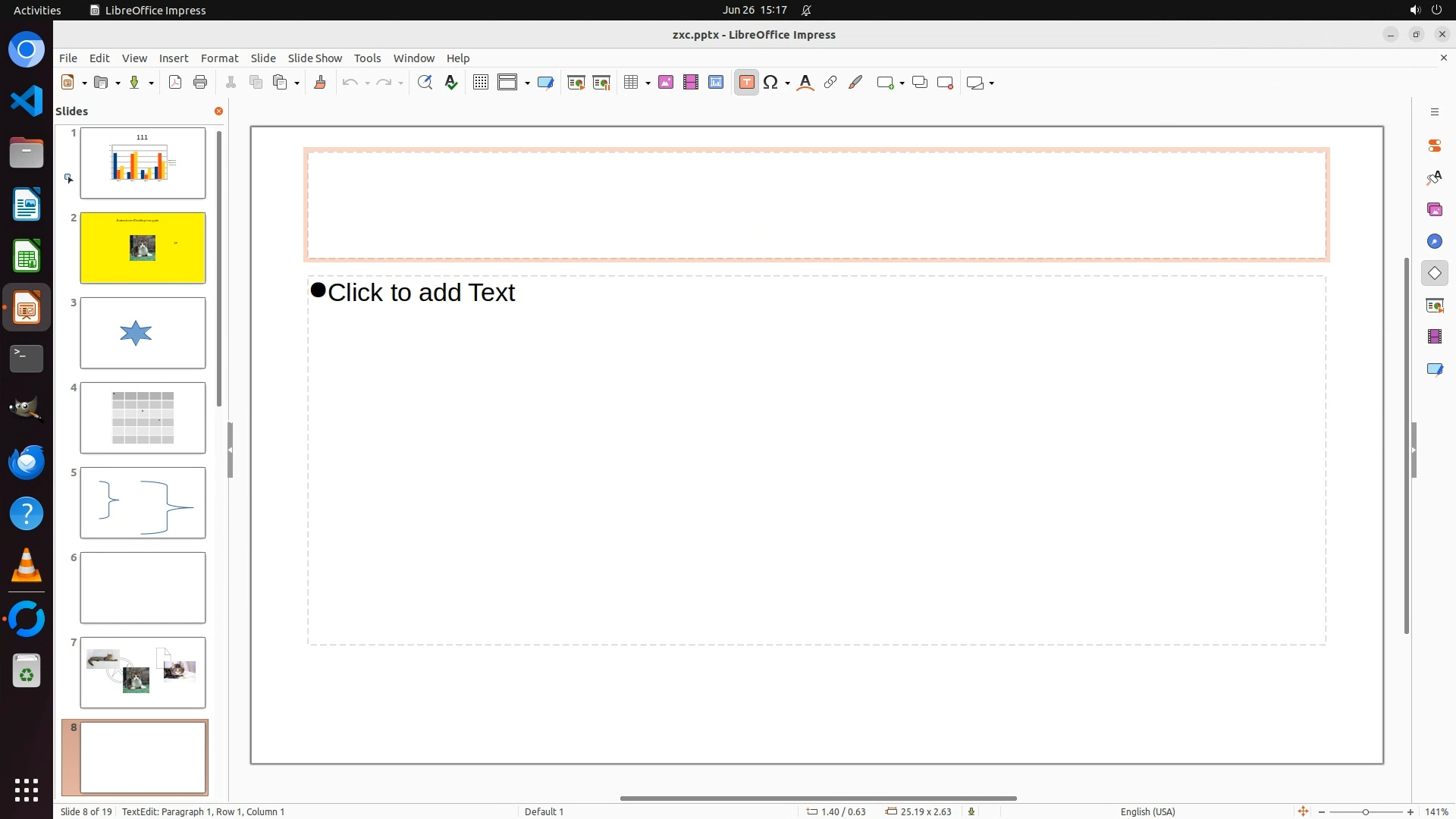Toggle Display Grid button
1456x819 pixels.
click(481, 83)
